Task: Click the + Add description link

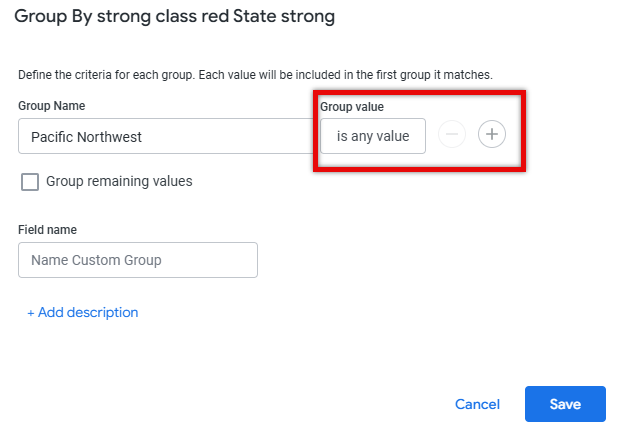Action: pyautogui.click(x=83, y=312)
